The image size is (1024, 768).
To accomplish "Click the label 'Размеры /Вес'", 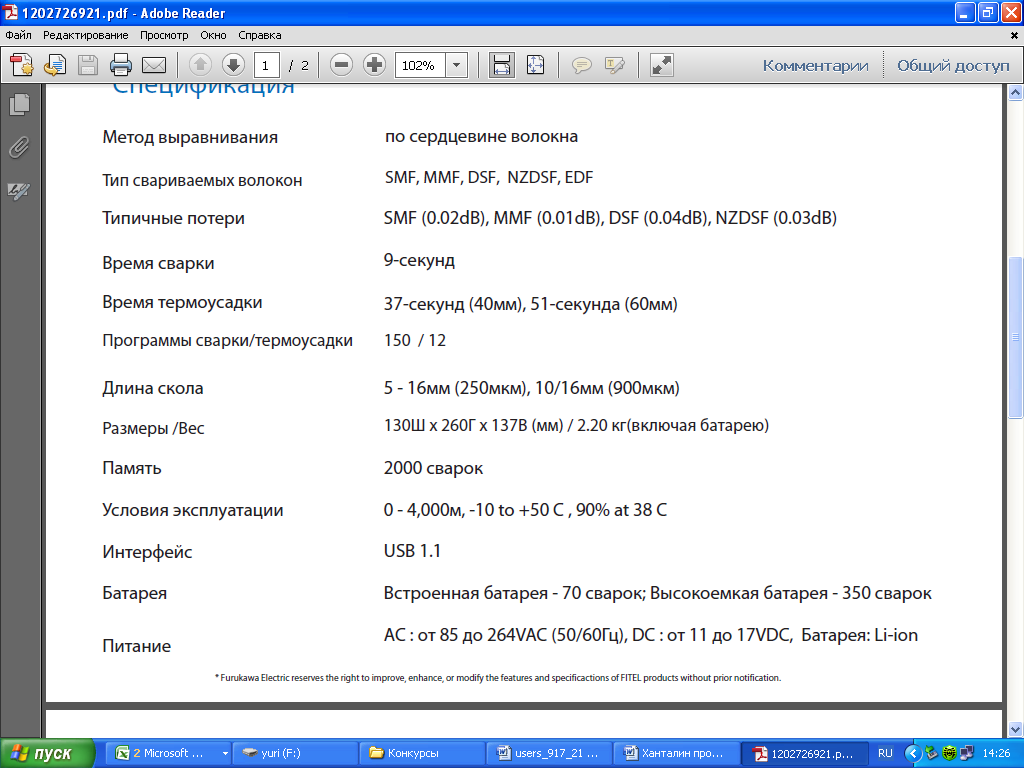I will (153, 428).
